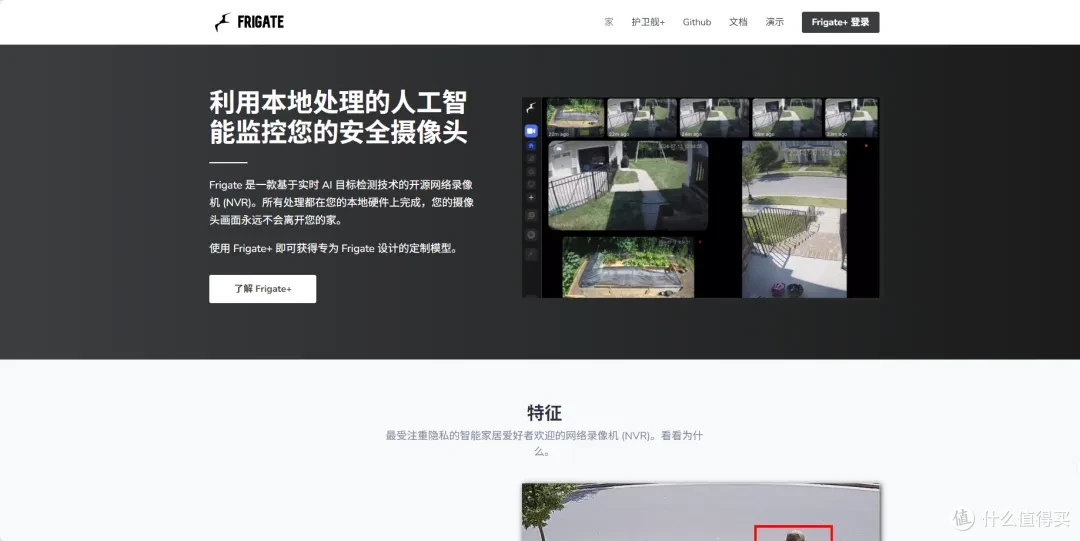Click the plus icon in demo sidebar
Screen dimensions: 1080x541
(531, 197)
